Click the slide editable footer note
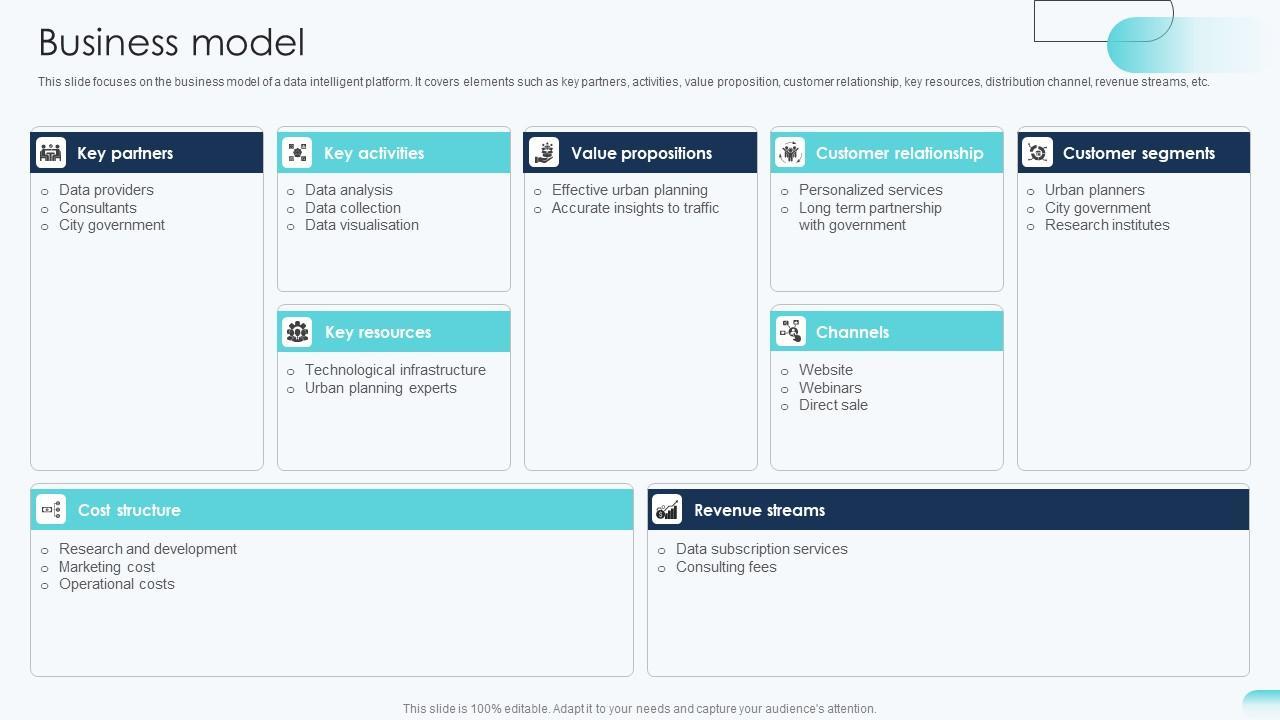 (x=639, y=709)
